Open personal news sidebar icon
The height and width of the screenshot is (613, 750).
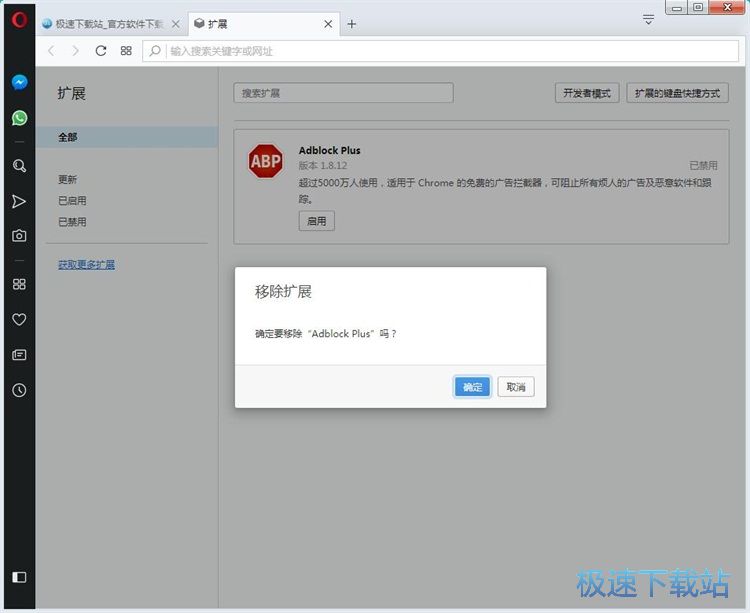click(x=19, y=355)
